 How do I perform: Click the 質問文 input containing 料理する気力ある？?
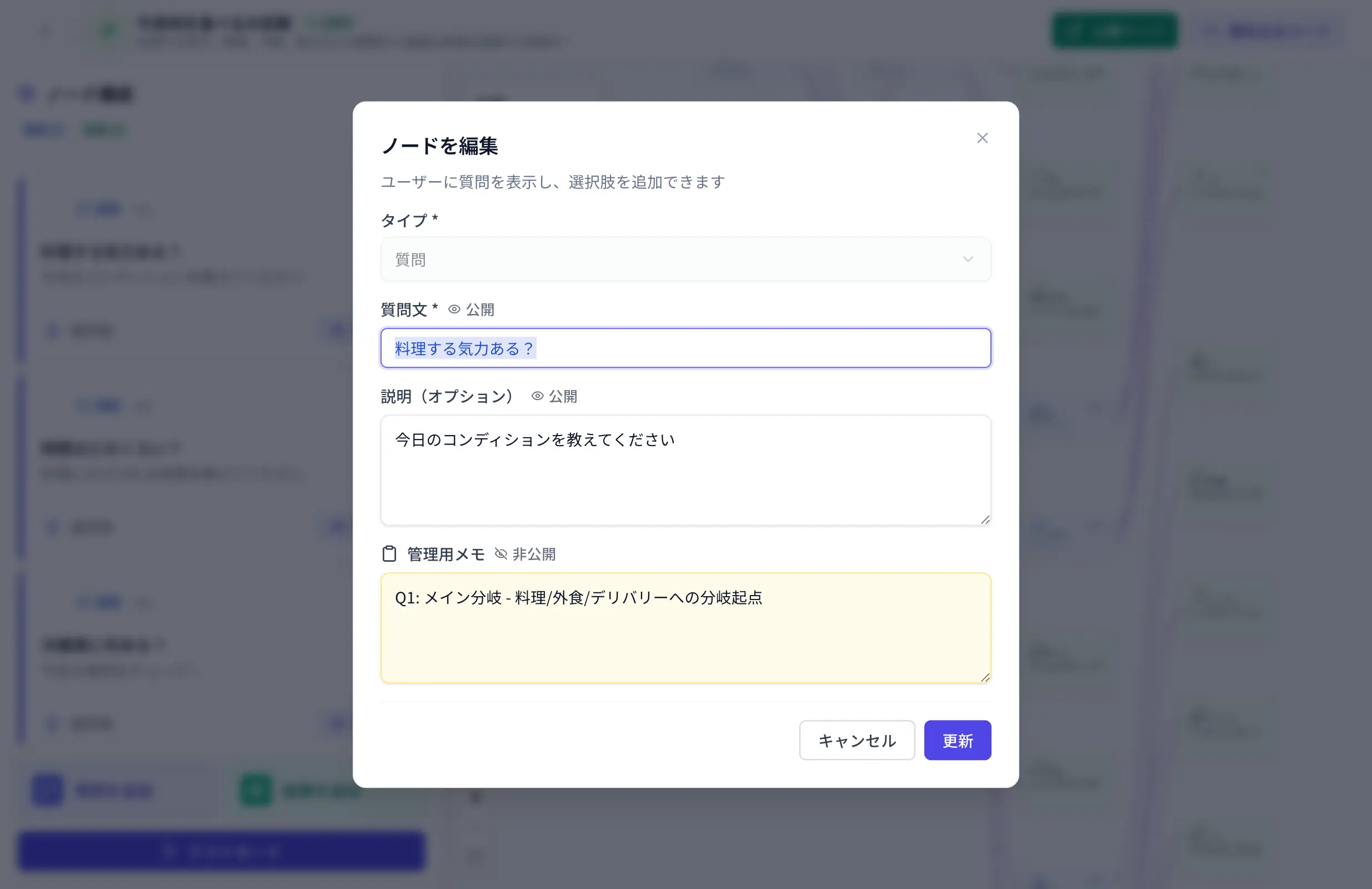[685, 348]
